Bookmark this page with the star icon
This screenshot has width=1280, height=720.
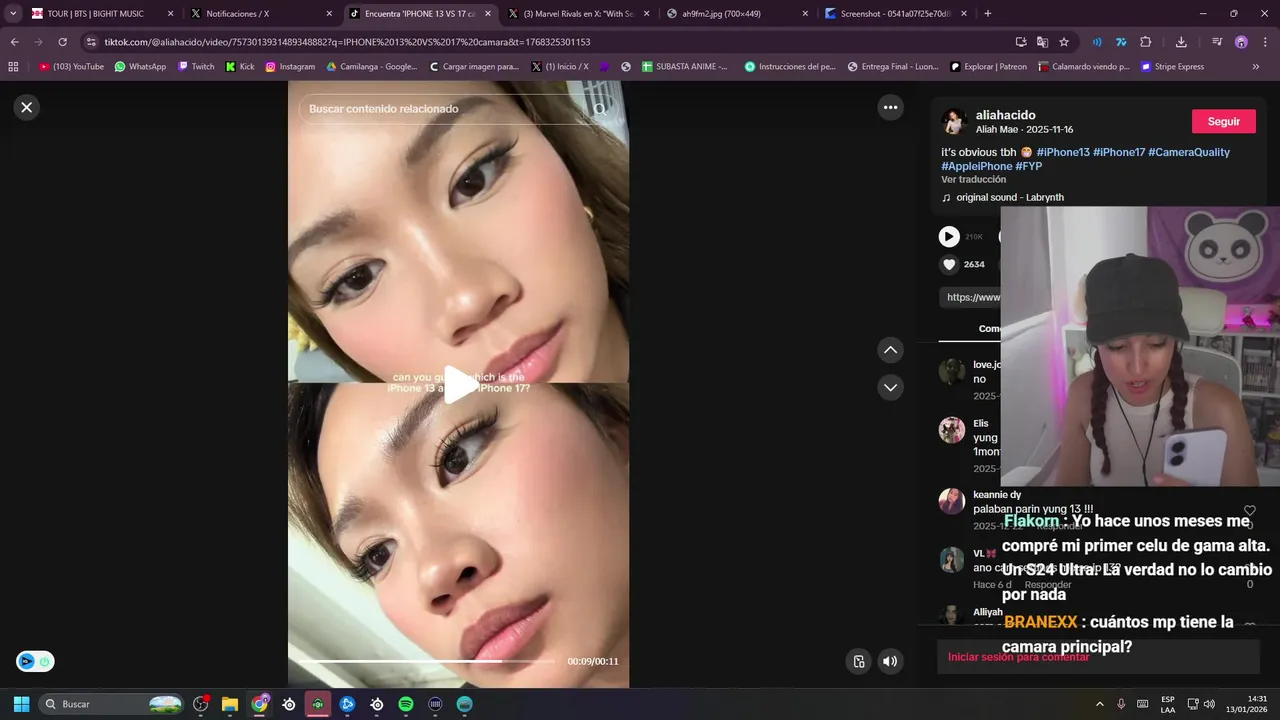tap(1064, 42)
